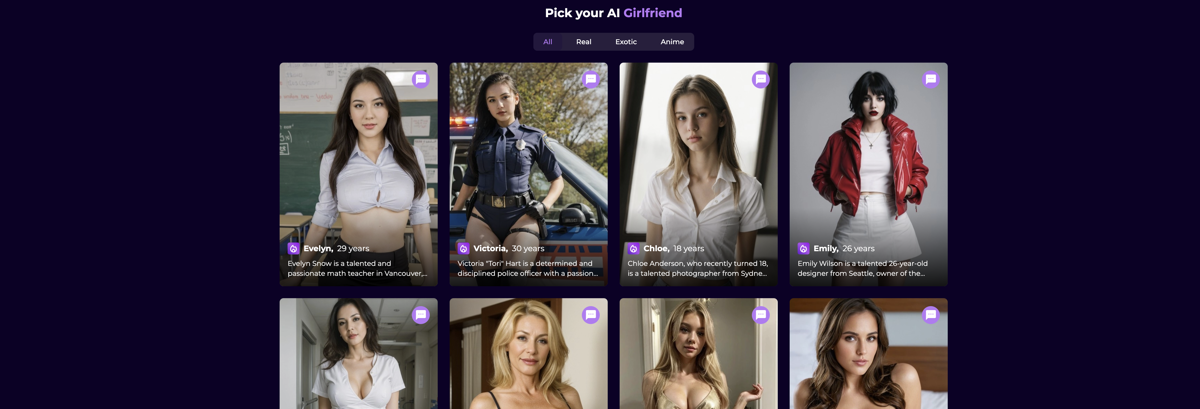
Task: Open chat icon on Evelyn's card
Action: [421, 79]
